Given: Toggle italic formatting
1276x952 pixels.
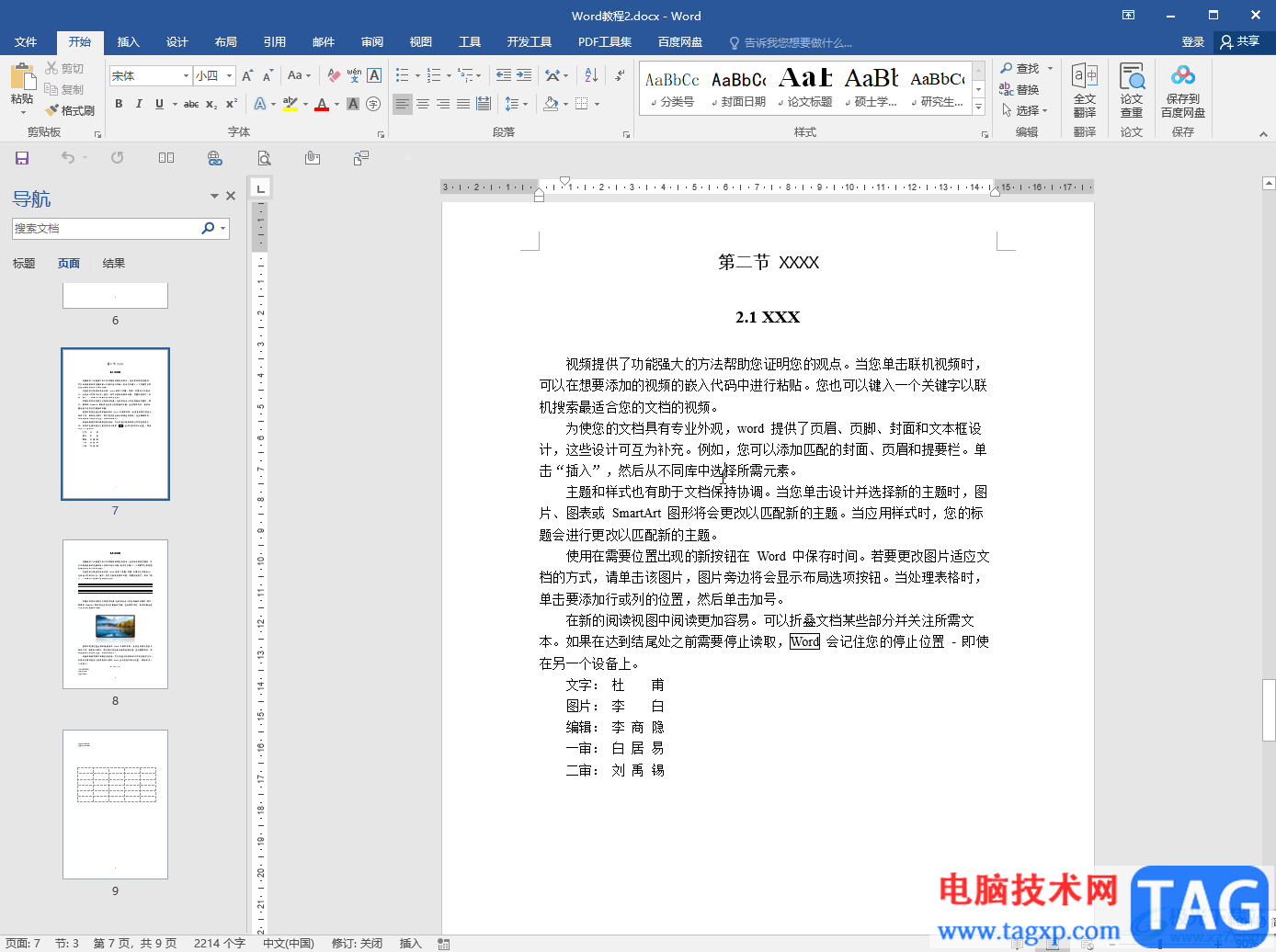Looking at the screenshot, I should 139,104.
